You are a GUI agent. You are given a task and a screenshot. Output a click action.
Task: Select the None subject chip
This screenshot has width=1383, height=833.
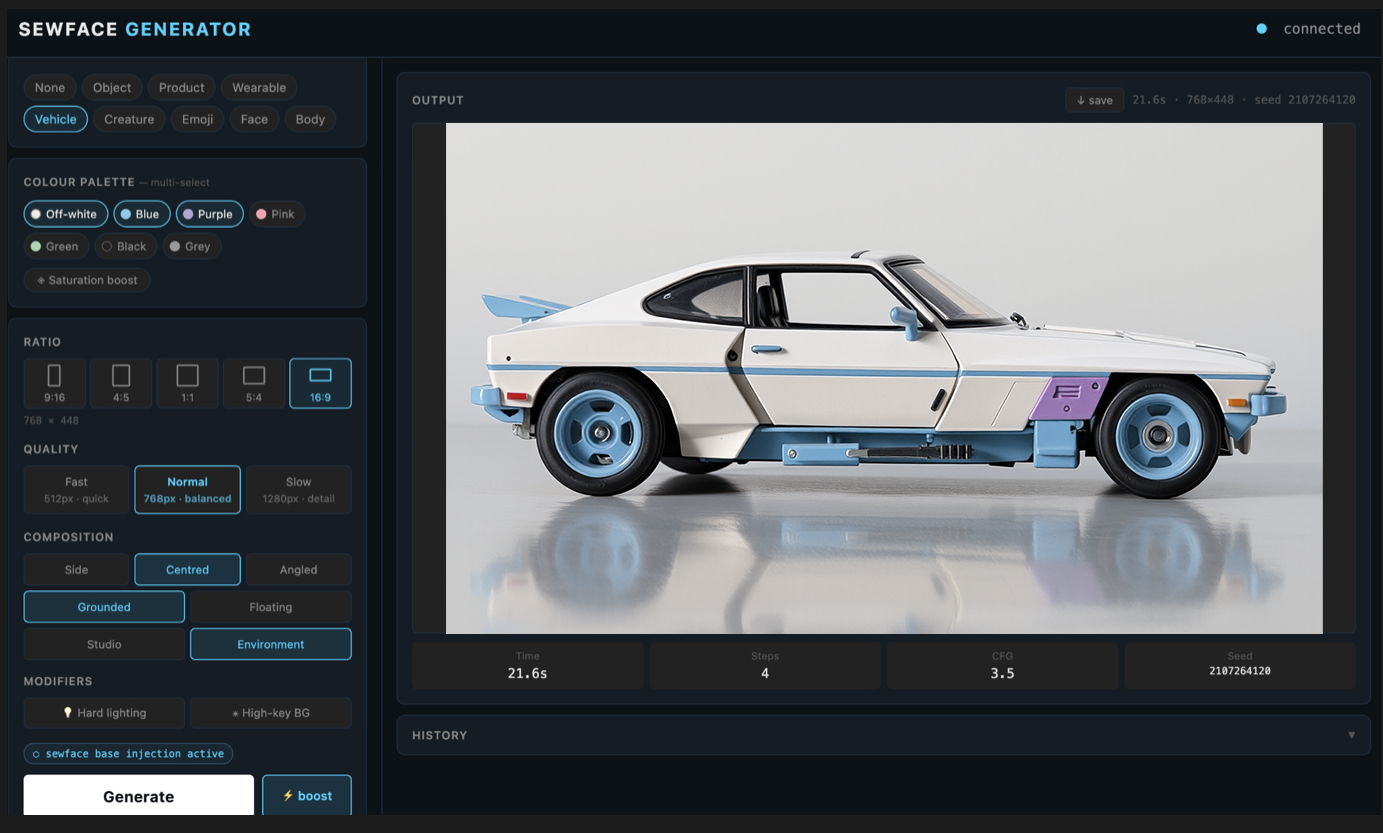50,88
